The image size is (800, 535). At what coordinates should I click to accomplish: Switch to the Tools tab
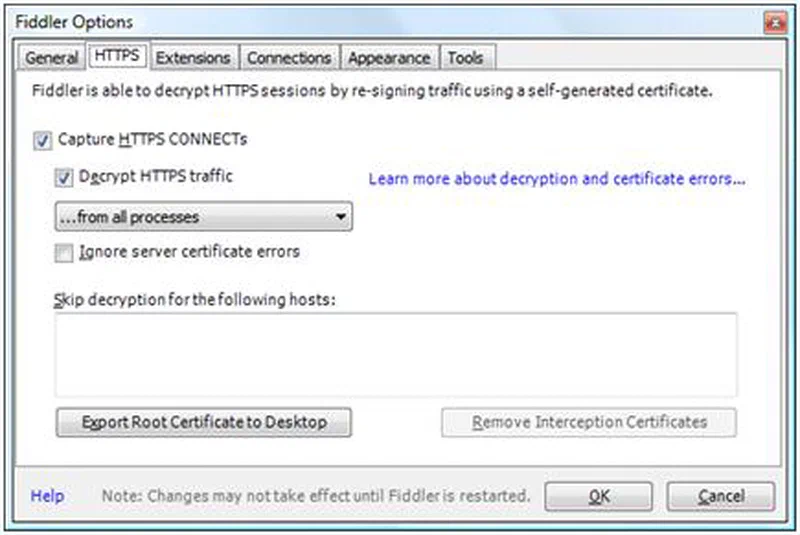465,58
